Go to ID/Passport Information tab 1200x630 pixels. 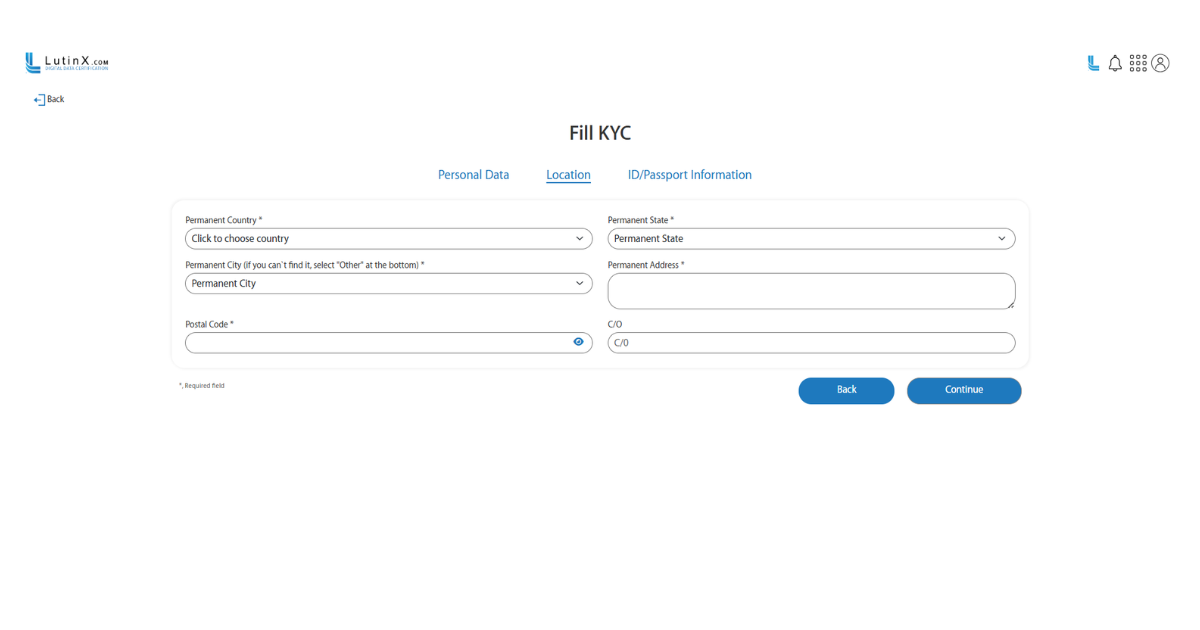(689, 175)
